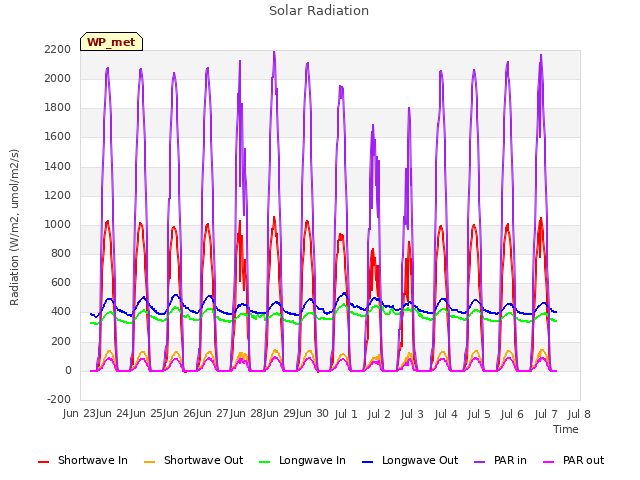Click the Jul 8 x-axis label
The height and width of the screenshot is (480, 640).
tap(579, 414)
